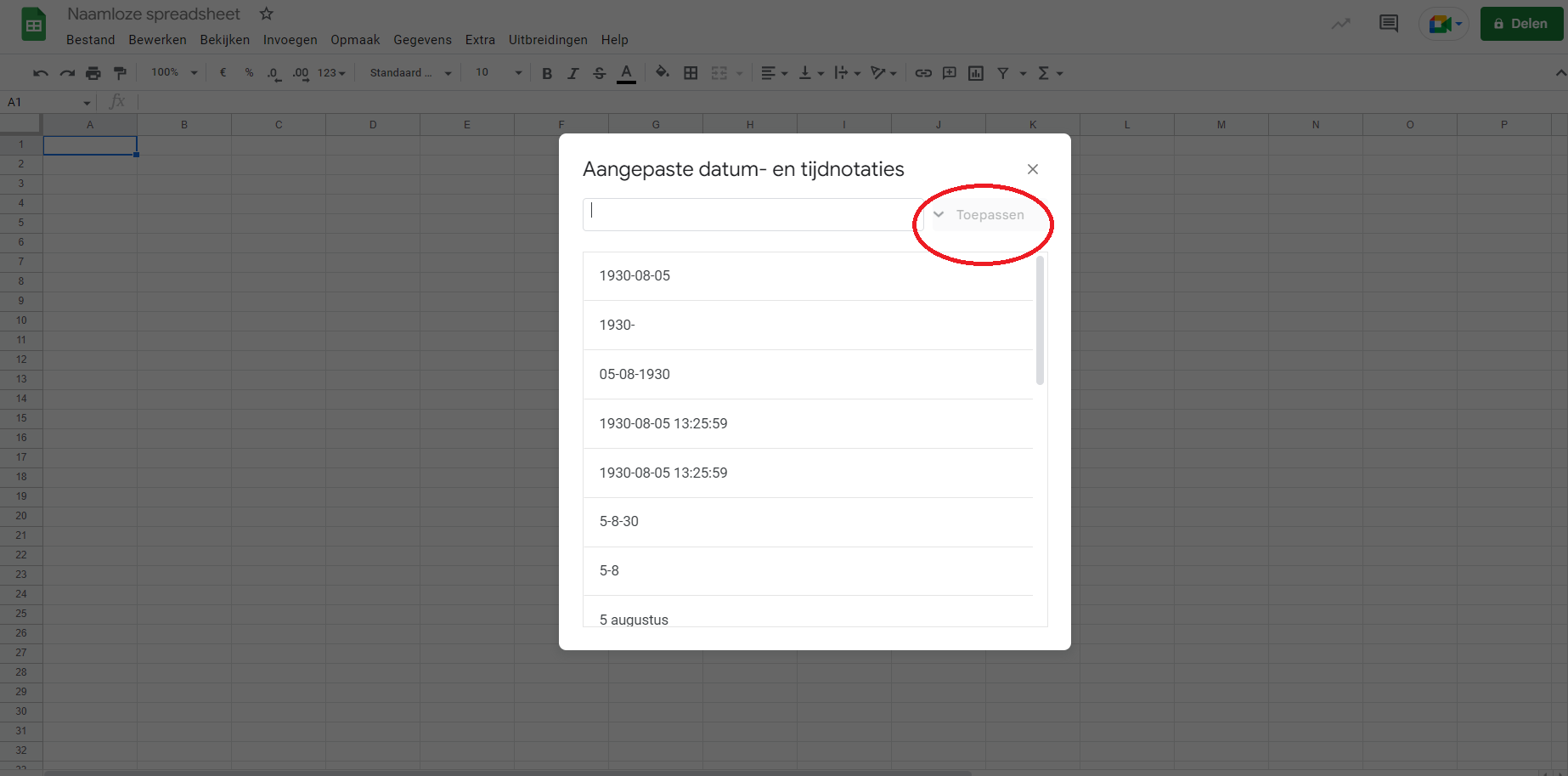Open the 123 number format dropdown
Image resolution: width=1568 pixels, height=776 pixels.
click(327, 73)
